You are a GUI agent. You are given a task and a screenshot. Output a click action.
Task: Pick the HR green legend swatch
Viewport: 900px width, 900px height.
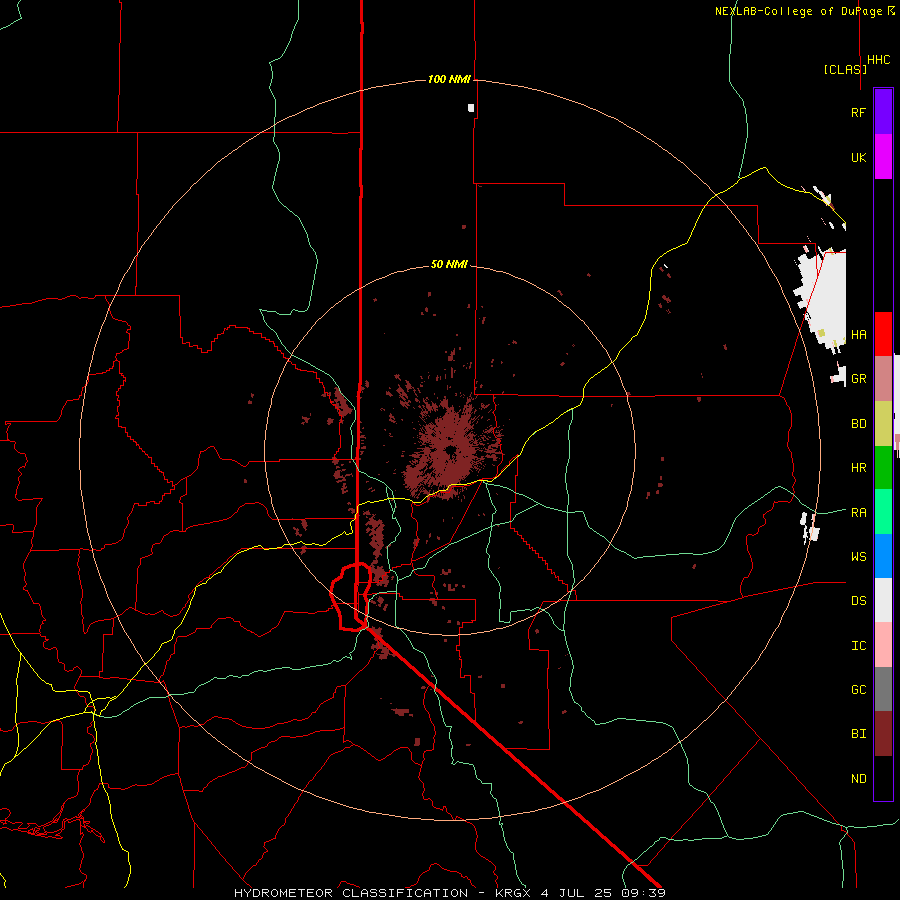coord(883,468)
